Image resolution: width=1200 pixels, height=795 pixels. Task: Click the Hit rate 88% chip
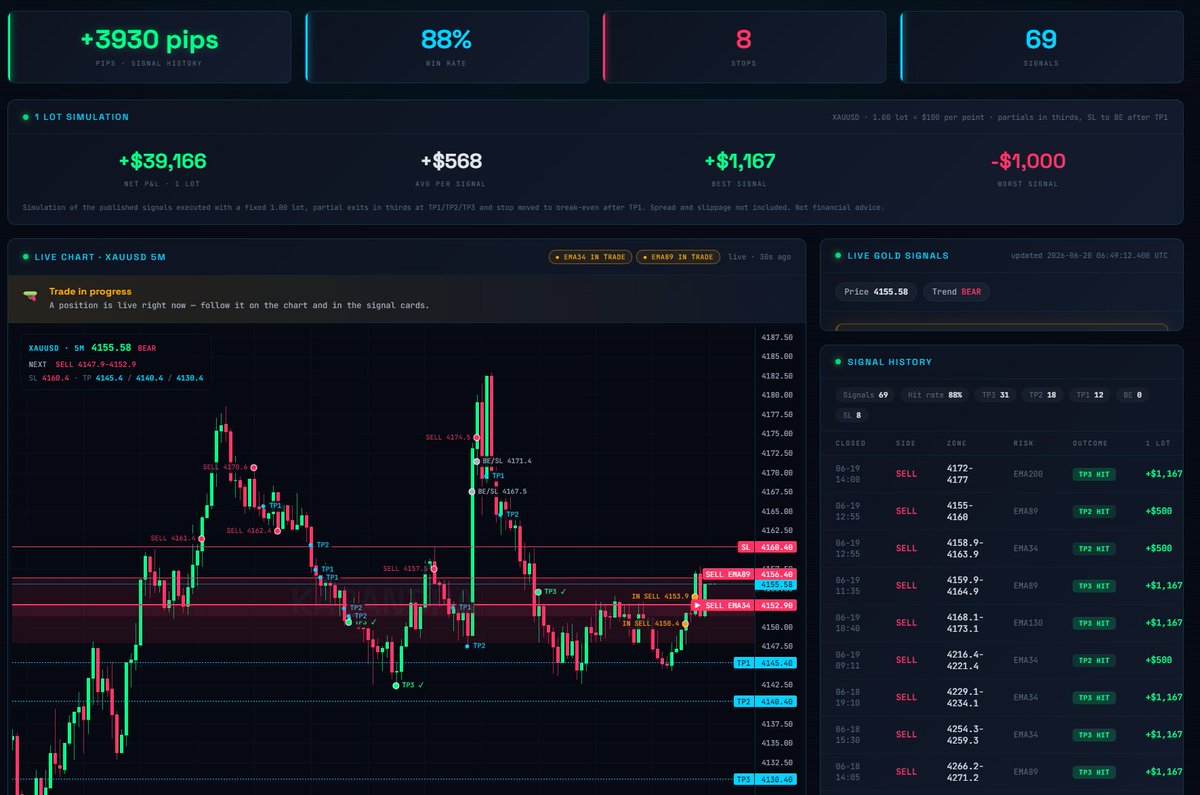pos(935,395)
